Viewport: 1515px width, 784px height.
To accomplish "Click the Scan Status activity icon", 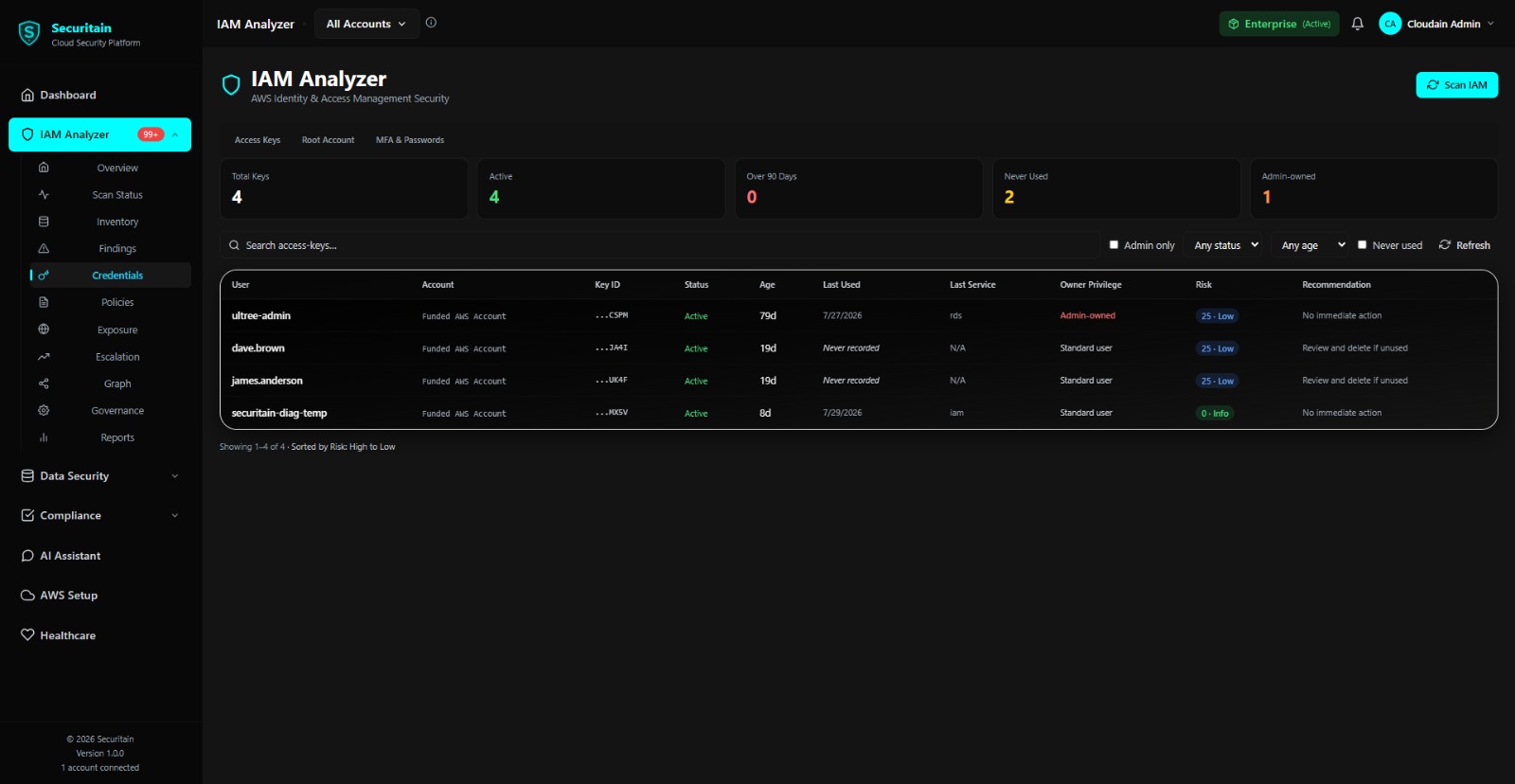I will [44, 194].
